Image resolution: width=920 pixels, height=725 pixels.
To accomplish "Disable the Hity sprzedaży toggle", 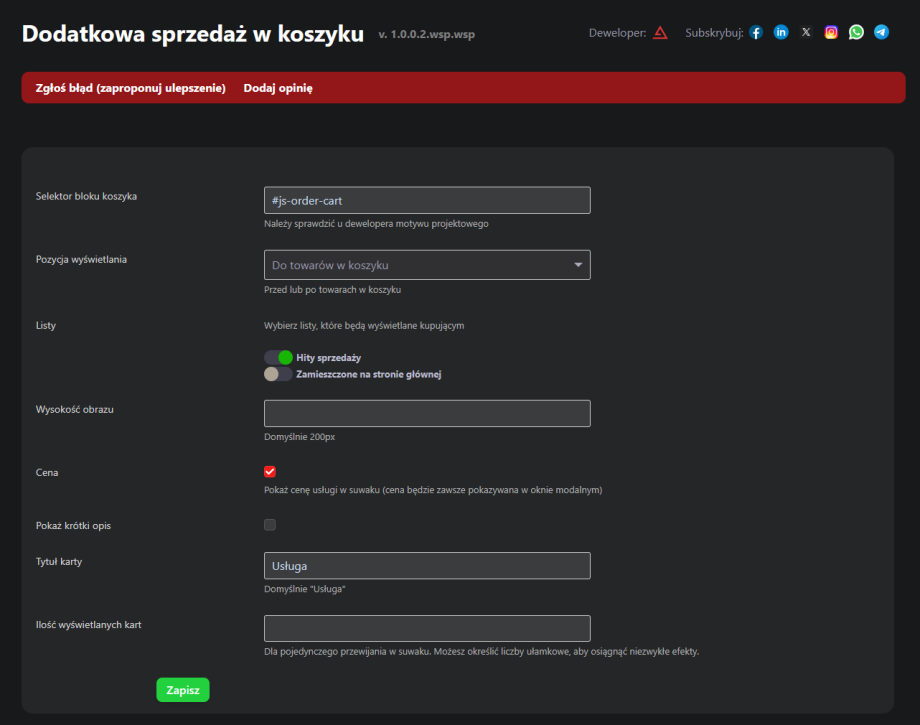I will [x=278, y=357].
